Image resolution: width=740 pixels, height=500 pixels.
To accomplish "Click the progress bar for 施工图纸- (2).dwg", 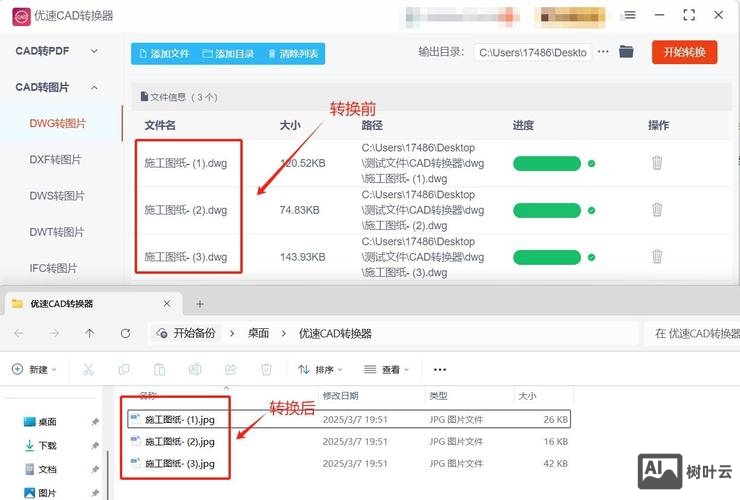I will pyautogui.click(x=547, y=210).
